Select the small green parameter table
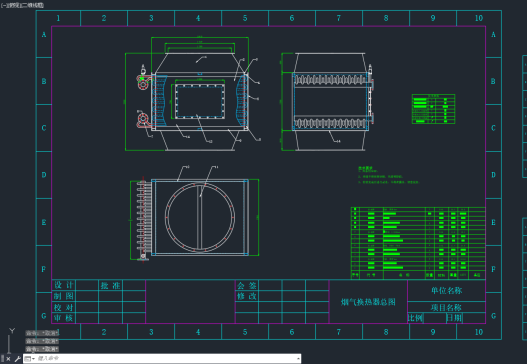The height and width of the screenshot is (364, 527). coord(433,109)
